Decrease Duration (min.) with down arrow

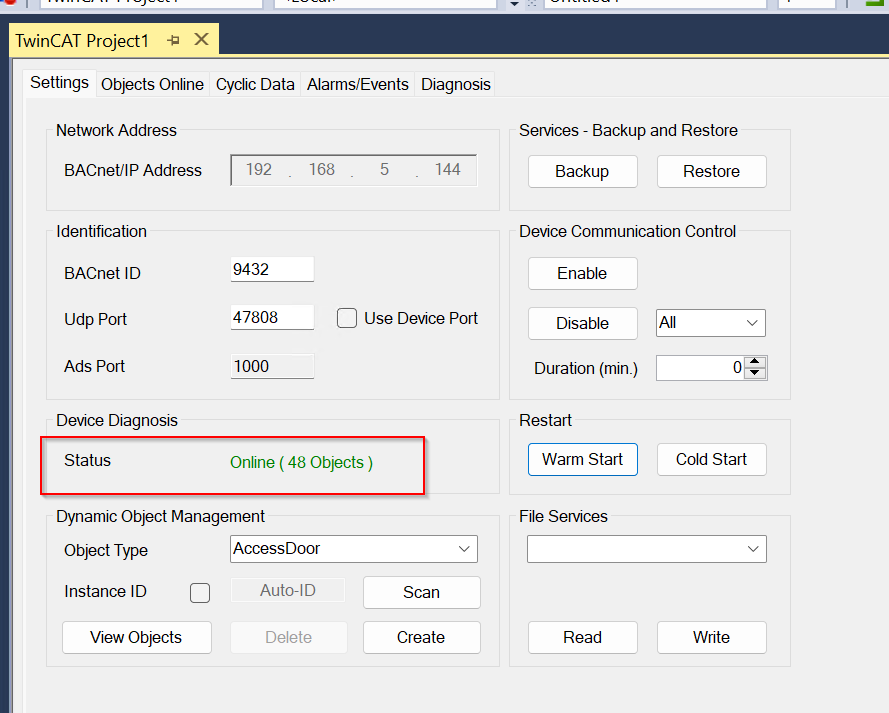(x=755, y=373)
